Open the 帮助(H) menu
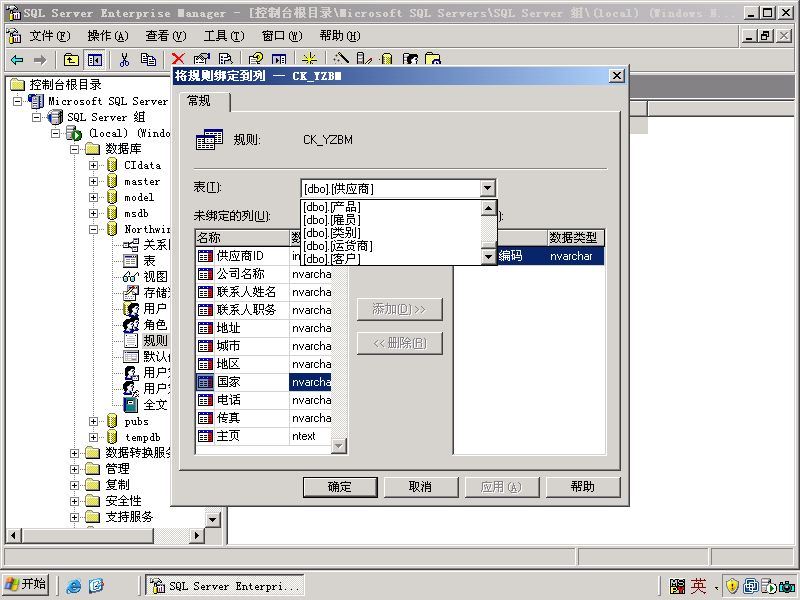Image resolution: width=800 pixels, height=600 pixels. coord(340,36)
